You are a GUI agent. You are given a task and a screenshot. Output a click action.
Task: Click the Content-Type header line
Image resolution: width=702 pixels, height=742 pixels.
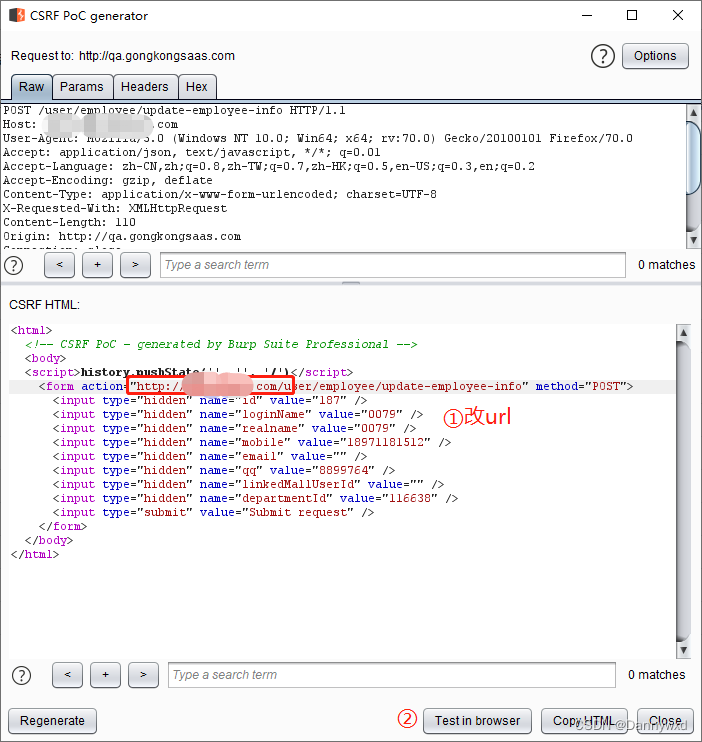point(220,194)
